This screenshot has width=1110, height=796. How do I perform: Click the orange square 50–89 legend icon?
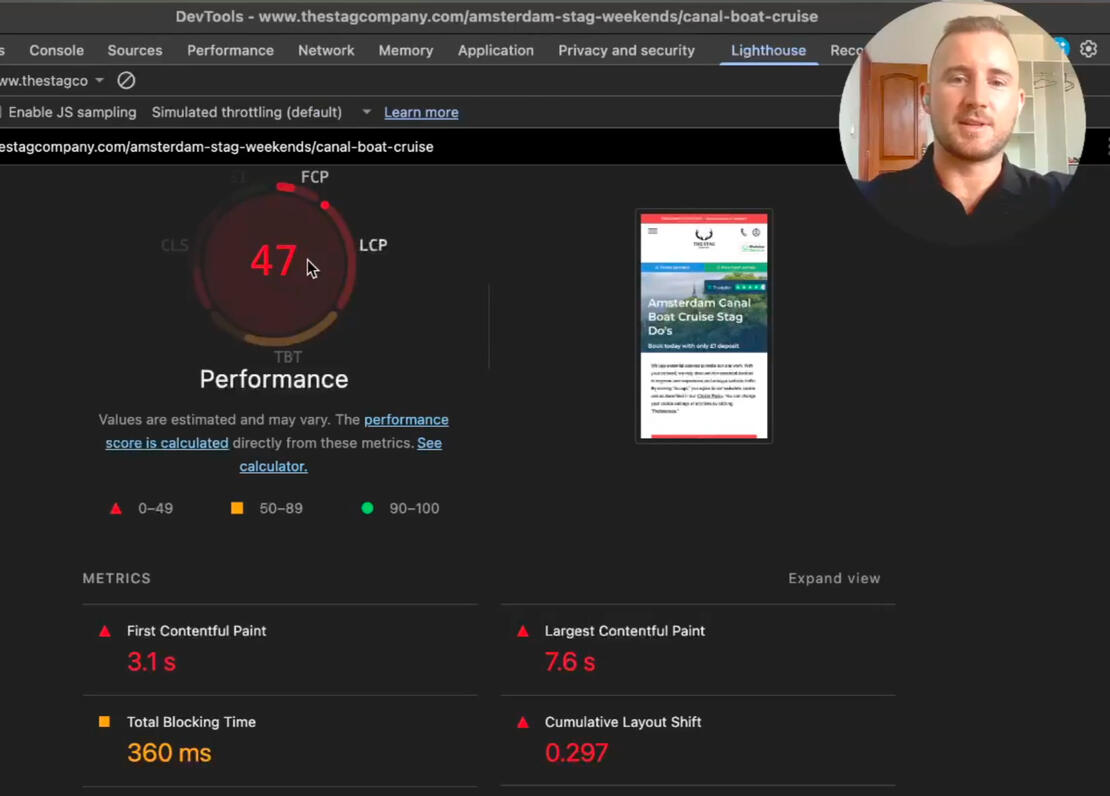[x=237, y=508]
